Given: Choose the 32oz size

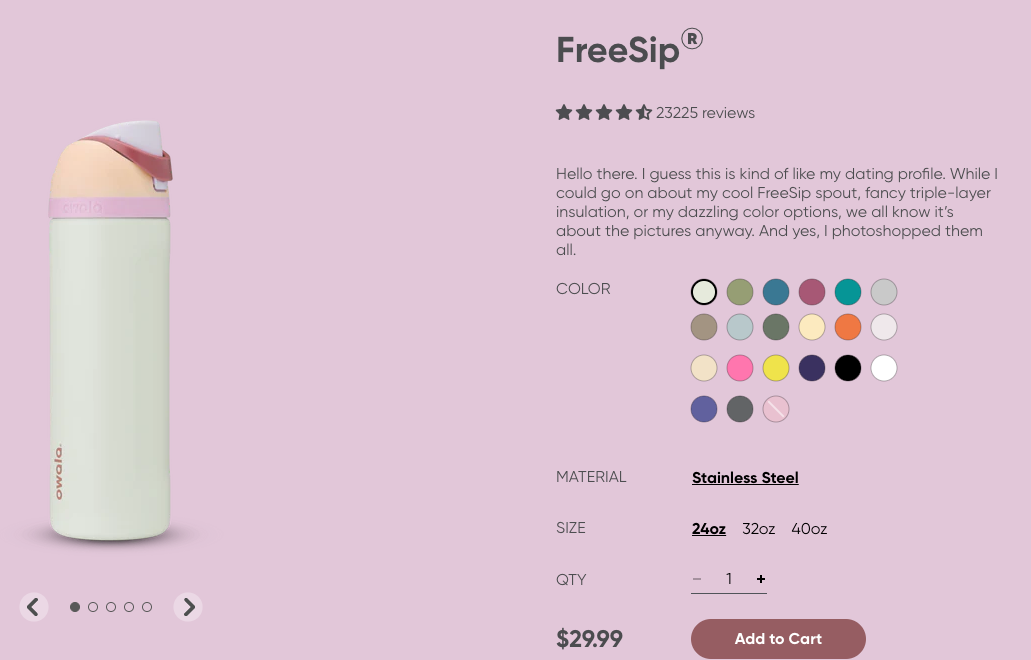Looking at the screenshot, I should [758, 529].
